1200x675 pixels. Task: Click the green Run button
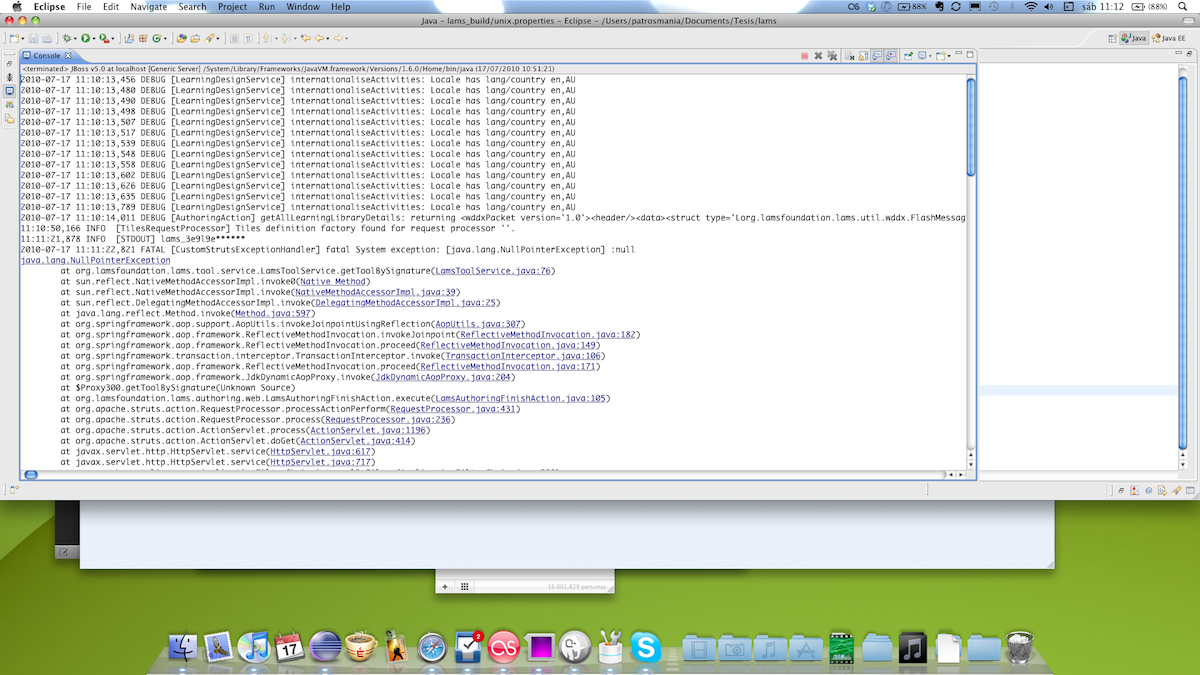point(87,38)
